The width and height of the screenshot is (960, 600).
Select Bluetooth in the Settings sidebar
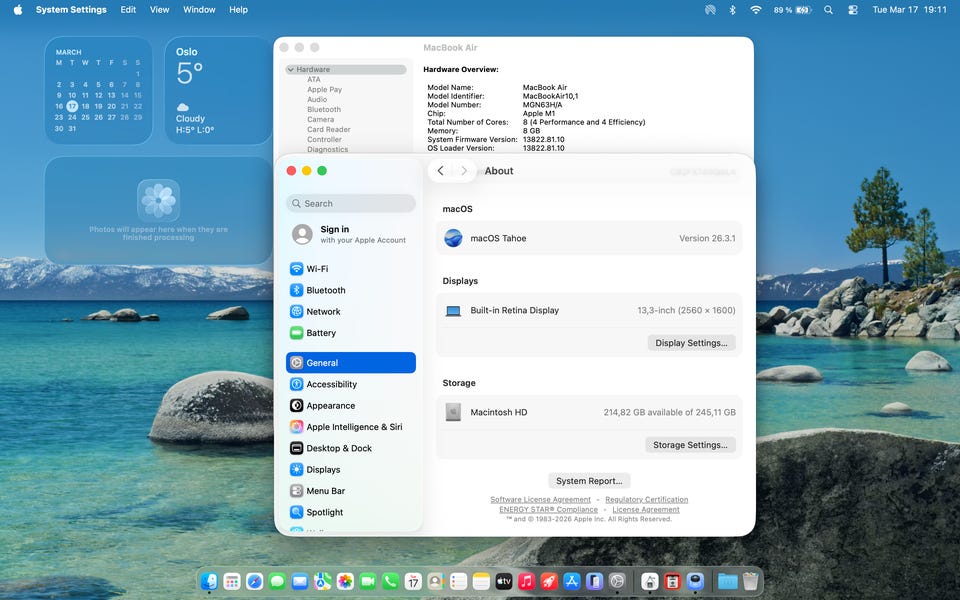click(325, 290)
